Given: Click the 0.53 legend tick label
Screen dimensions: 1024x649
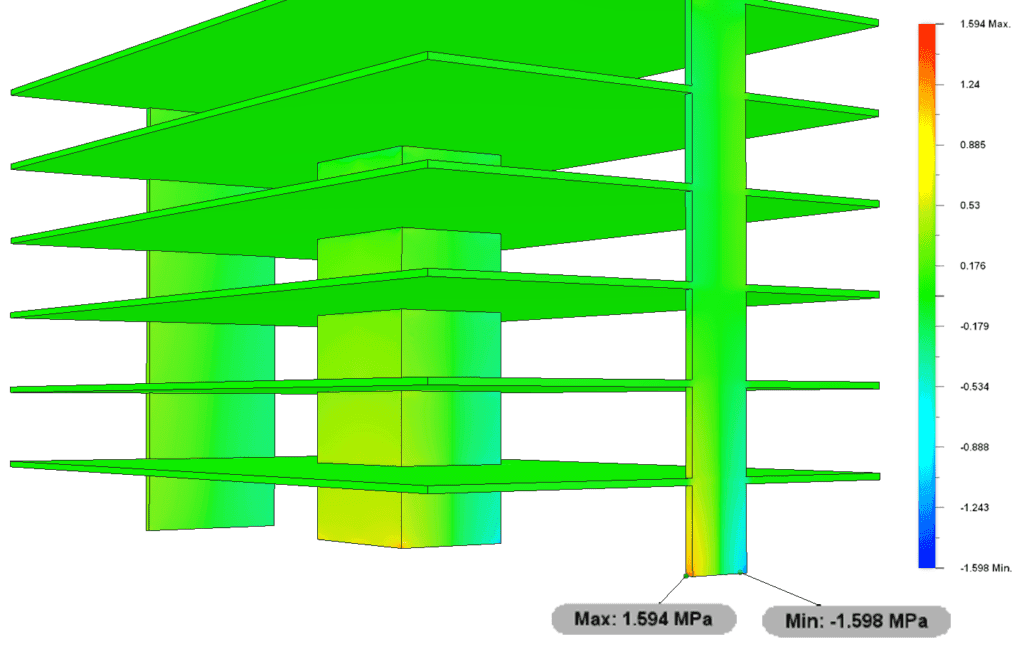Looking at the screenshot, I should (970, 205).
